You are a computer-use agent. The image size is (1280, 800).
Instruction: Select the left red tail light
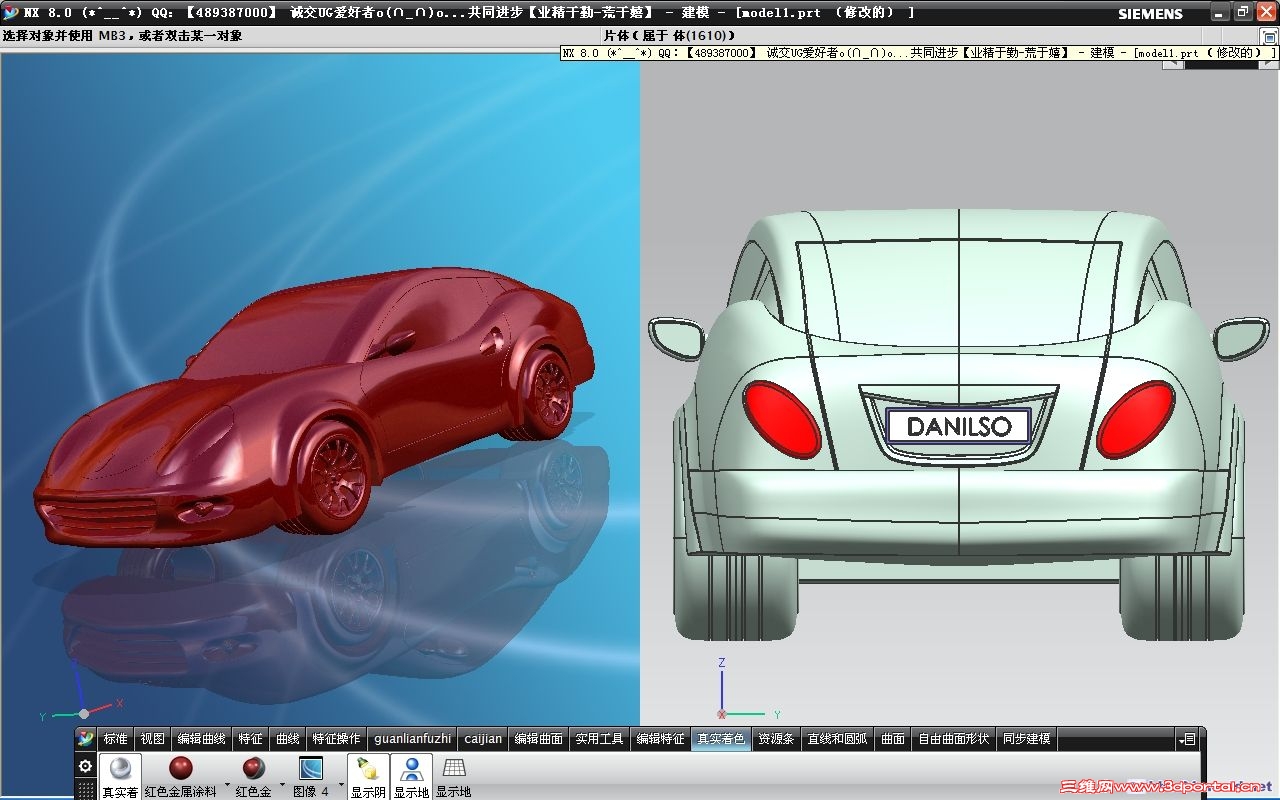pos(782,418)
